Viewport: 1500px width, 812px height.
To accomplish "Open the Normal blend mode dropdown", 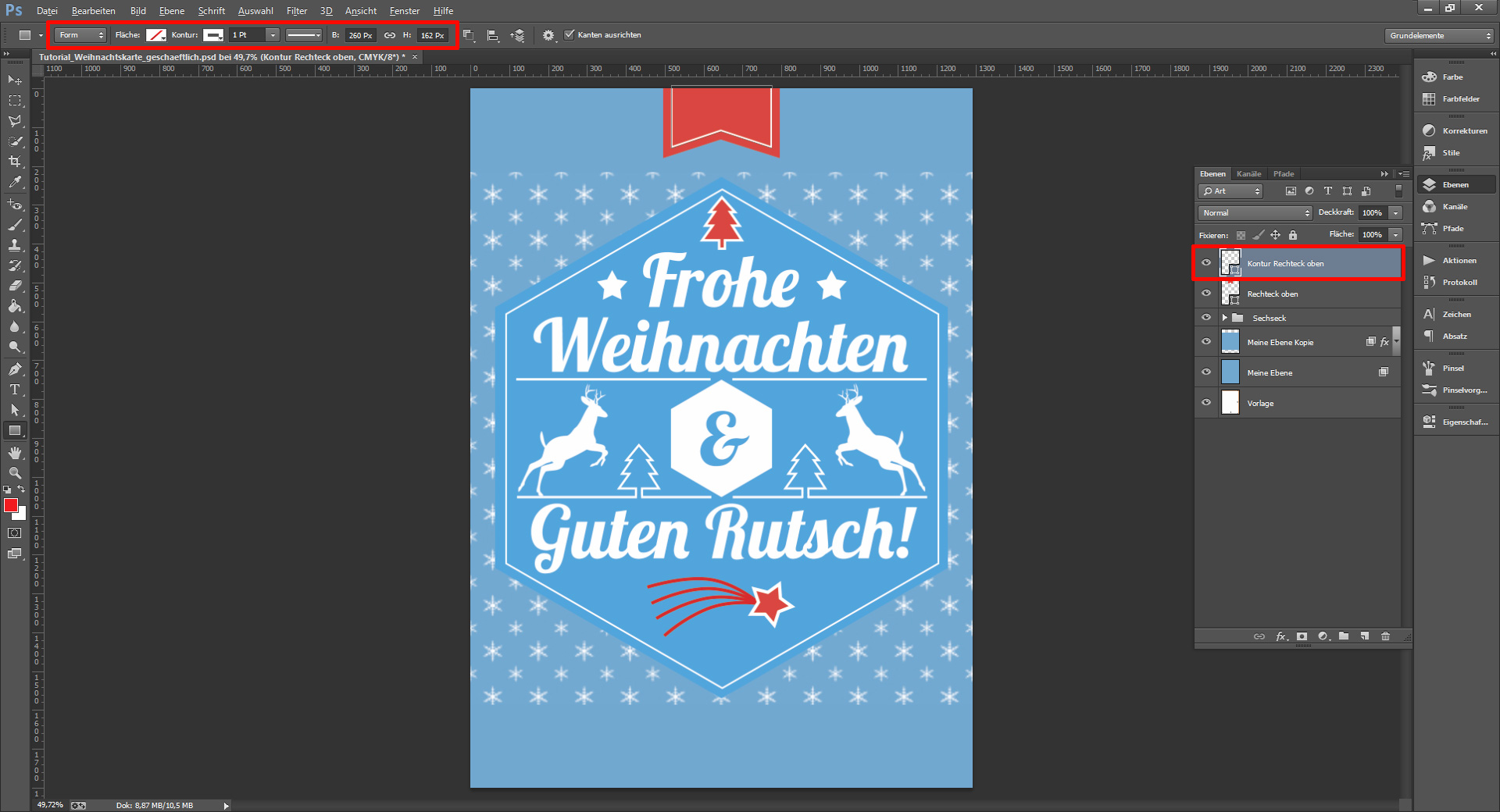I will (1254, 212).
